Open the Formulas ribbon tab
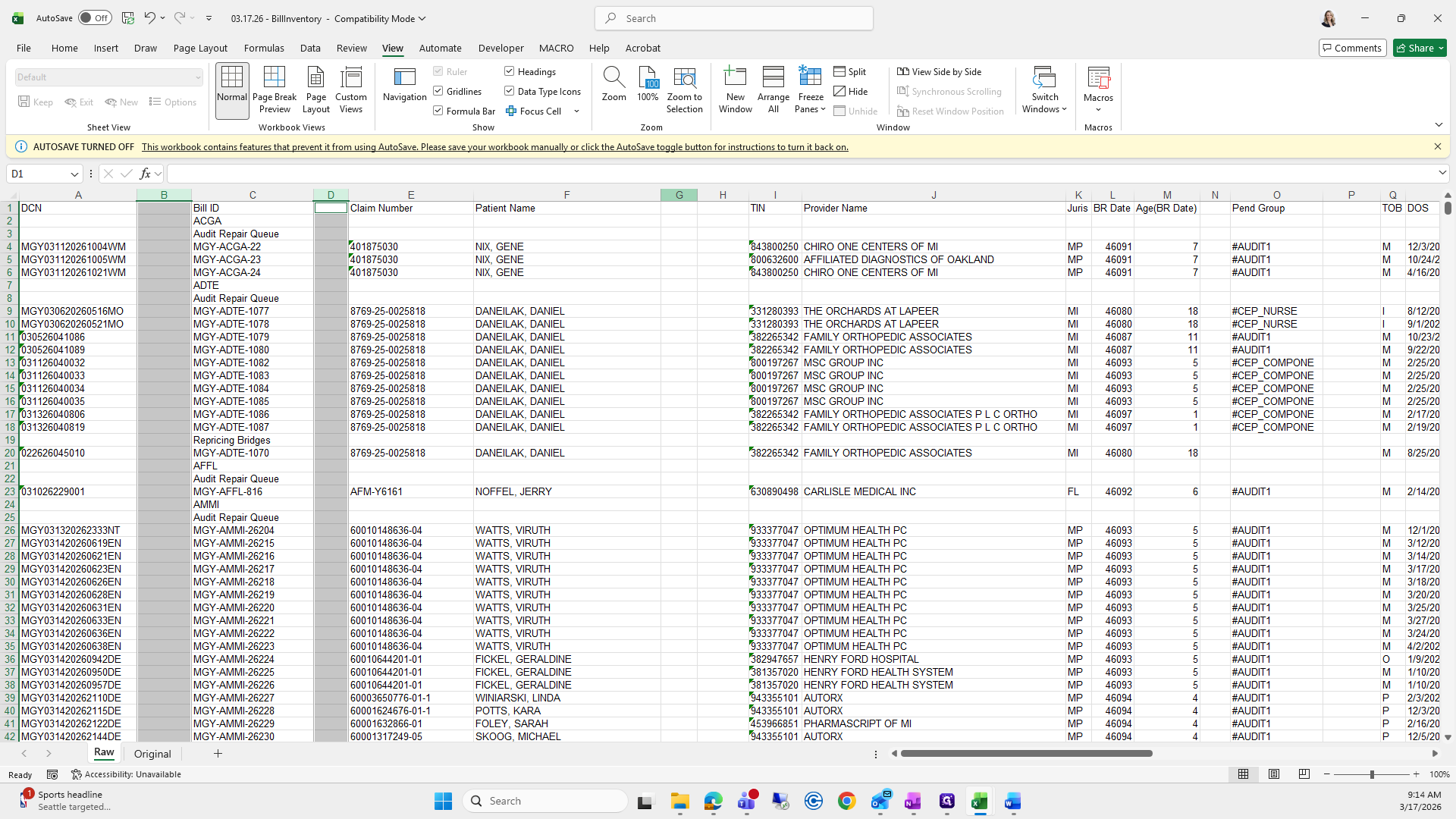This screenshot has height=819, width=1456. [264, 48]
